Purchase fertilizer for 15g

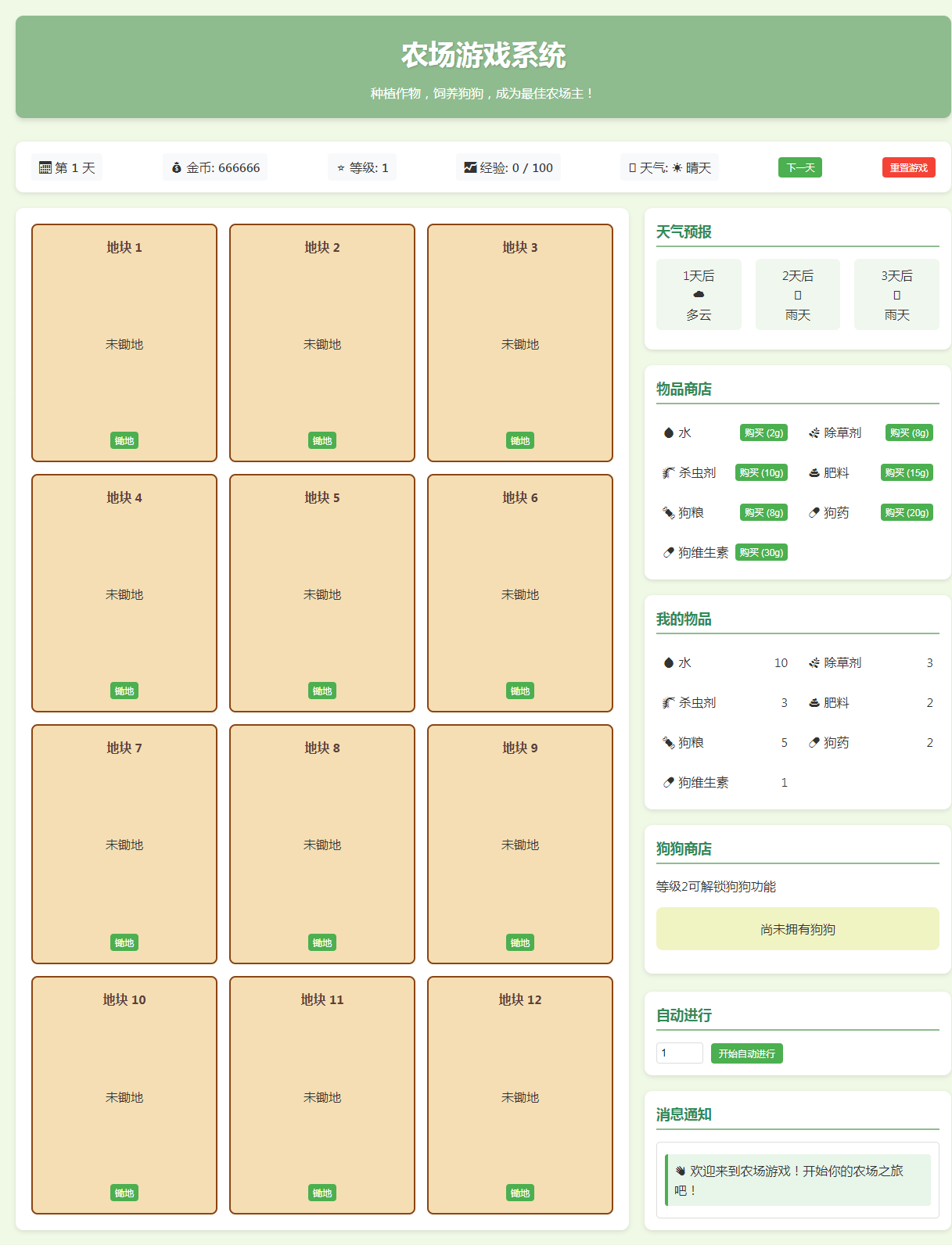click(907, 473)
